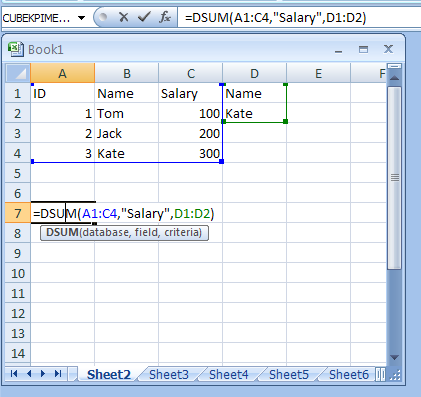Click cell B1 containing Name
This screenshot has height=397, width=421.
click(x=127, y=93)
